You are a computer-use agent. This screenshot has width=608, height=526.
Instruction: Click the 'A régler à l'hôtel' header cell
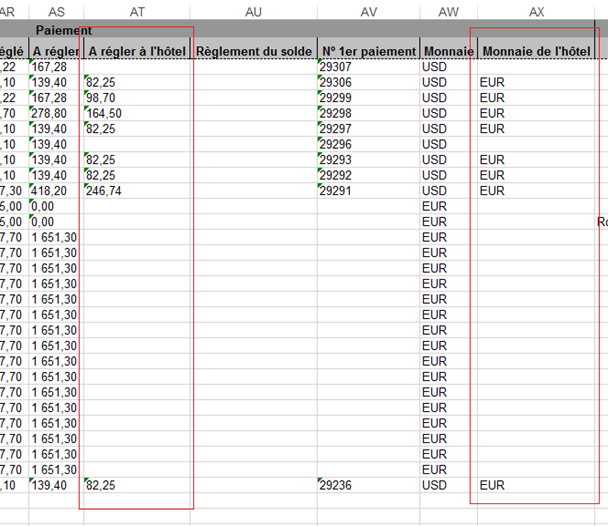tap(136, 50)
